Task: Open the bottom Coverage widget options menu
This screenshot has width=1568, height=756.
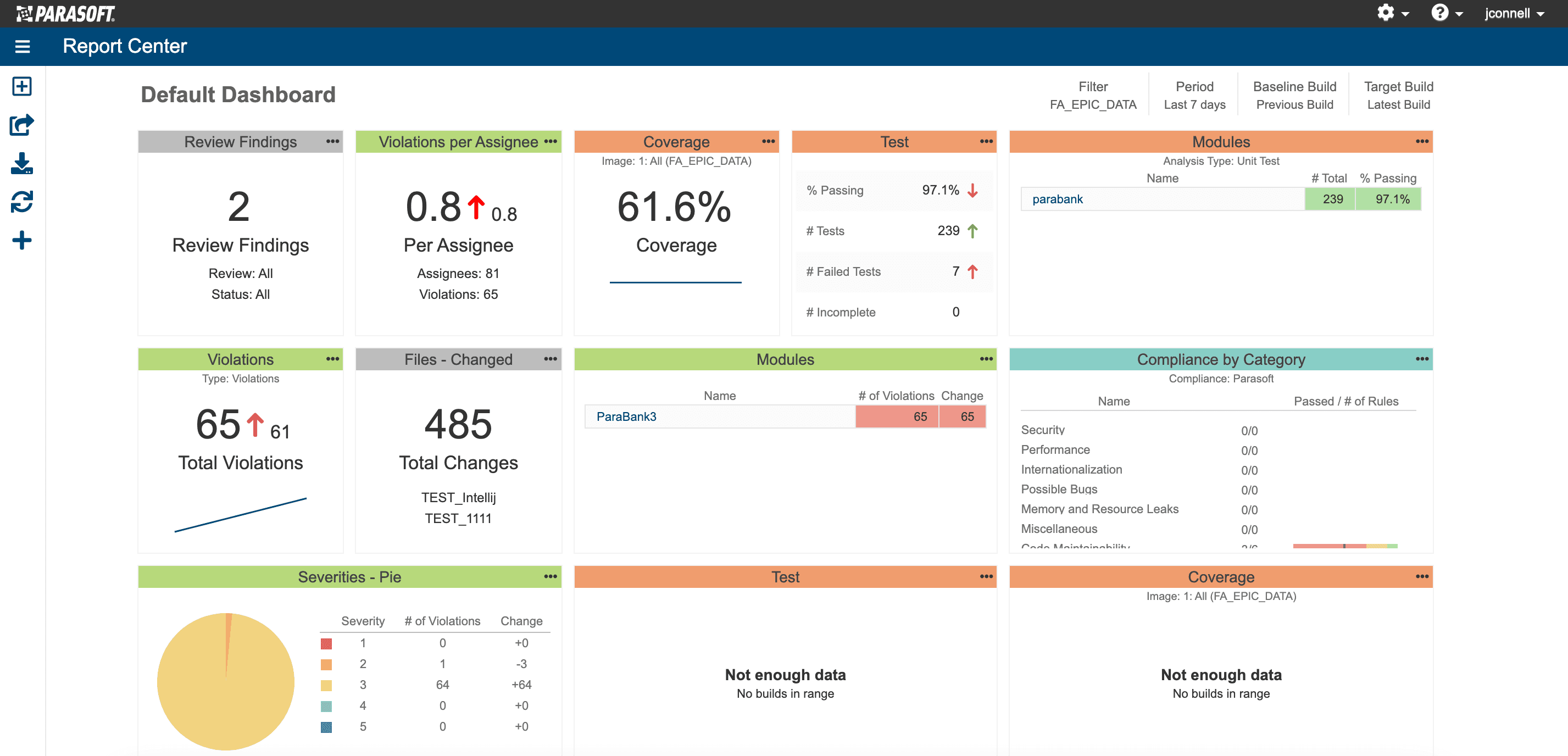Action: [1422, 576]
